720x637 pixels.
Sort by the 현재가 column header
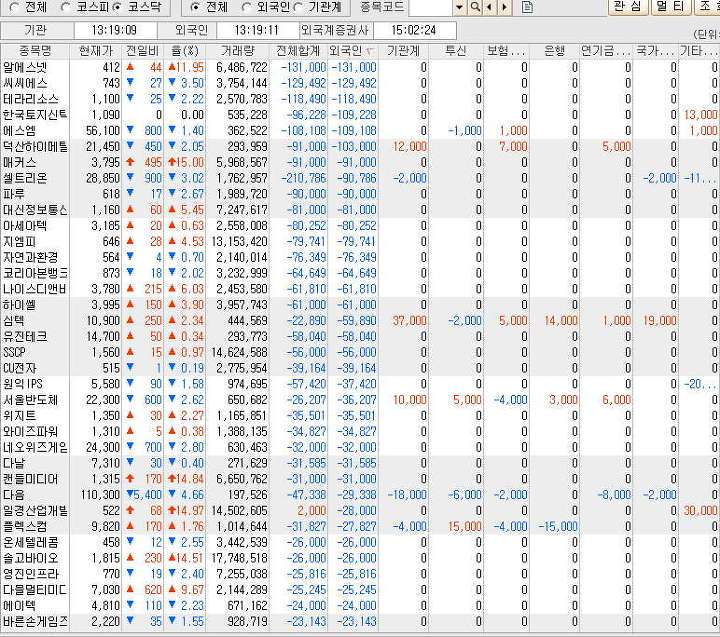(x=96, y=51)
